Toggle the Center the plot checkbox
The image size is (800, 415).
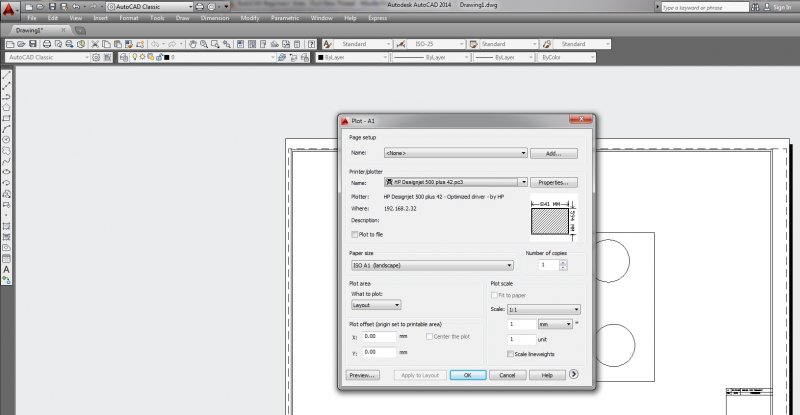click(x=429, y=336)
